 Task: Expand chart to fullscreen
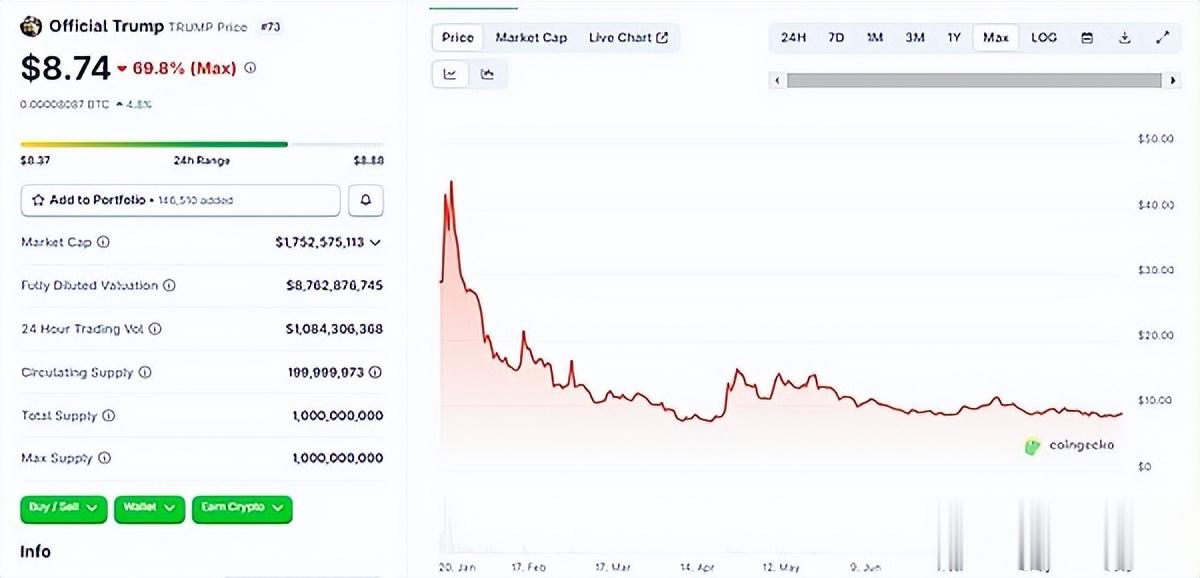tap(1162, 38)
